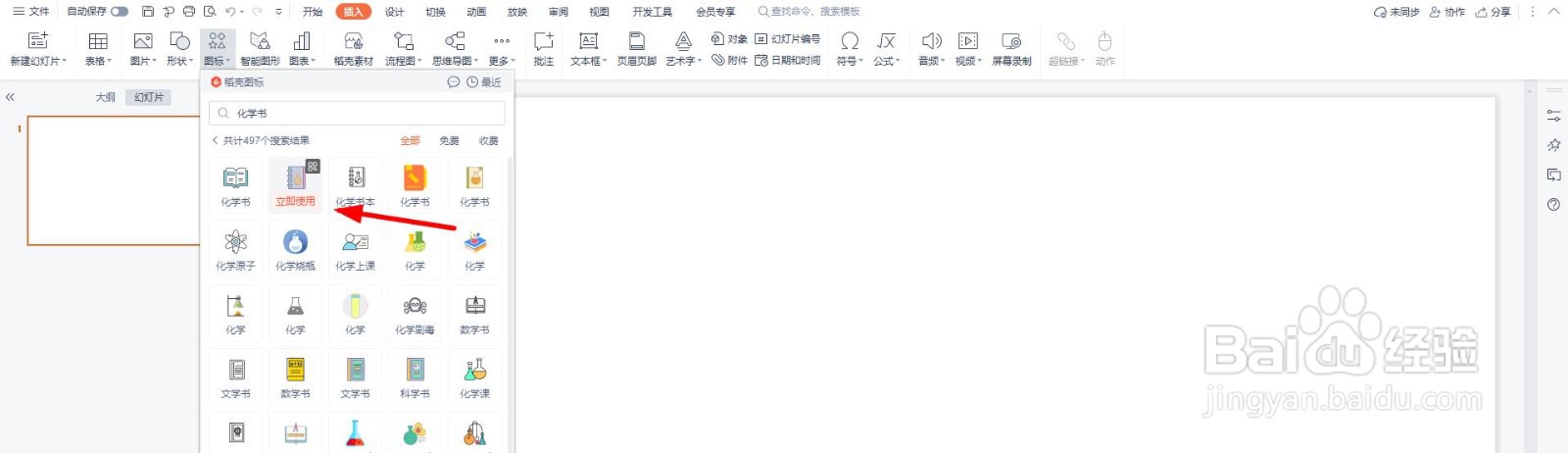This screenshot has height=453, width=1568.
Task: Insert the 化学课 flasks icon
Action: coord(474,376)
